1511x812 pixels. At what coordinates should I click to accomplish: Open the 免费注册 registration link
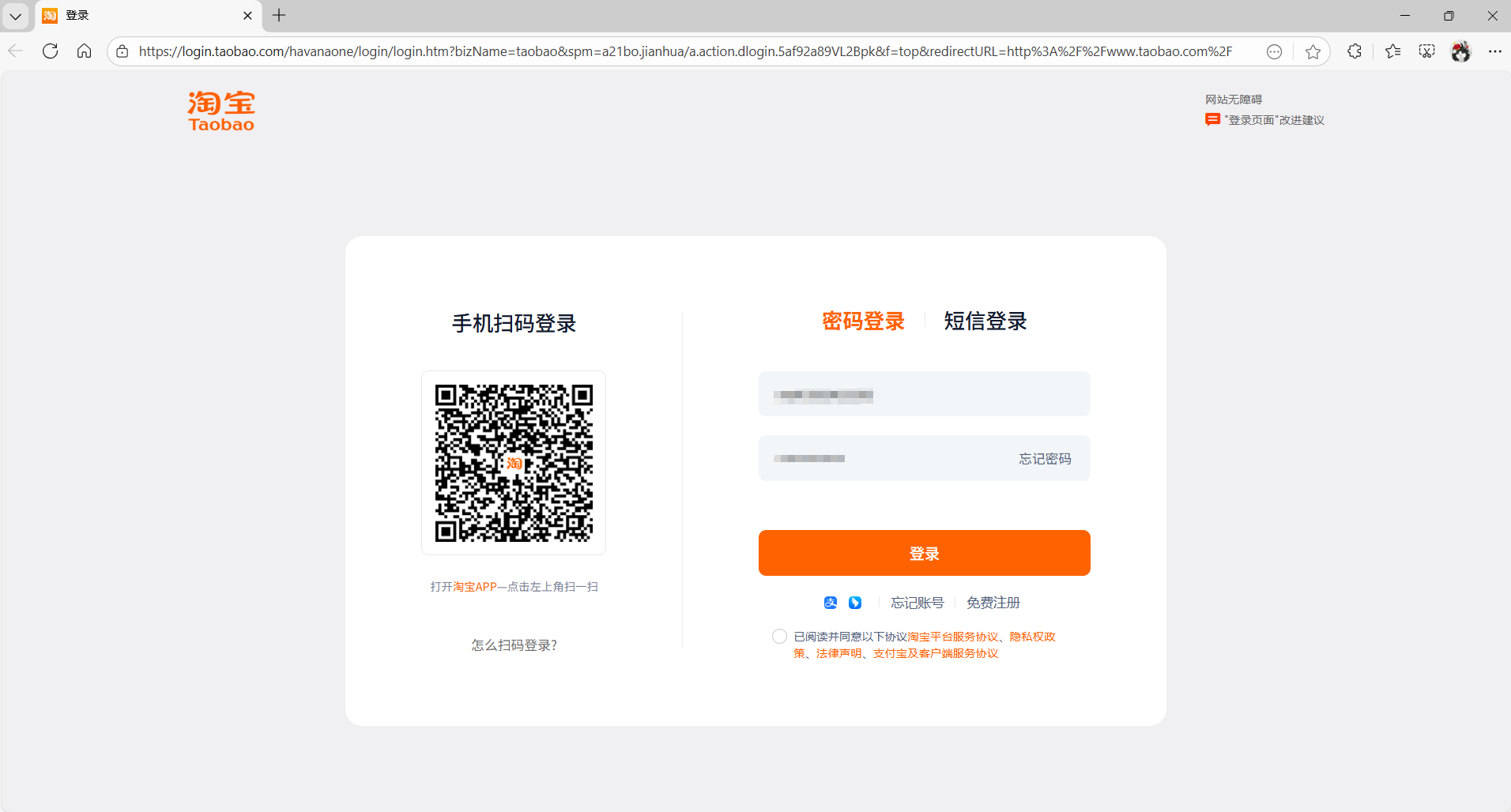coord(993,602)
